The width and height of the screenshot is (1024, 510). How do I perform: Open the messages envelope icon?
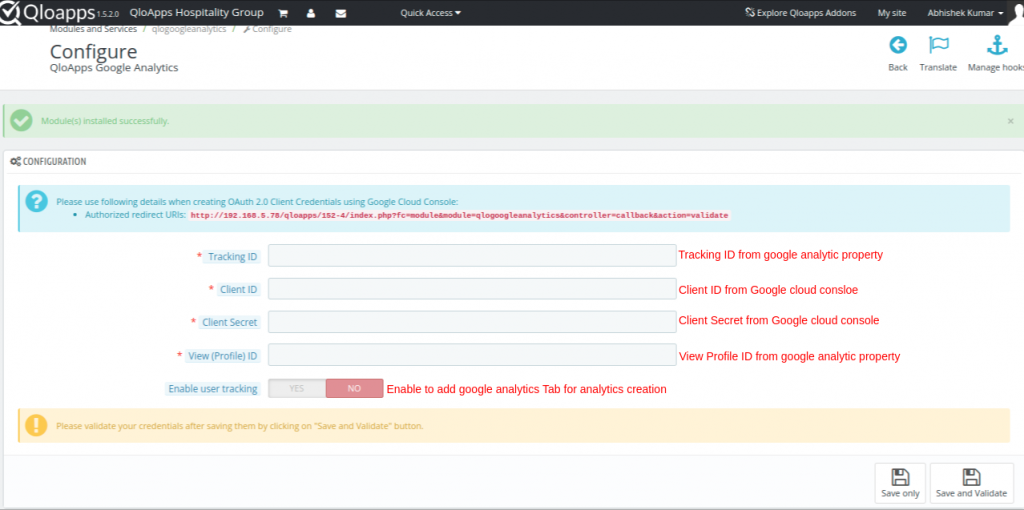point(340,13)
